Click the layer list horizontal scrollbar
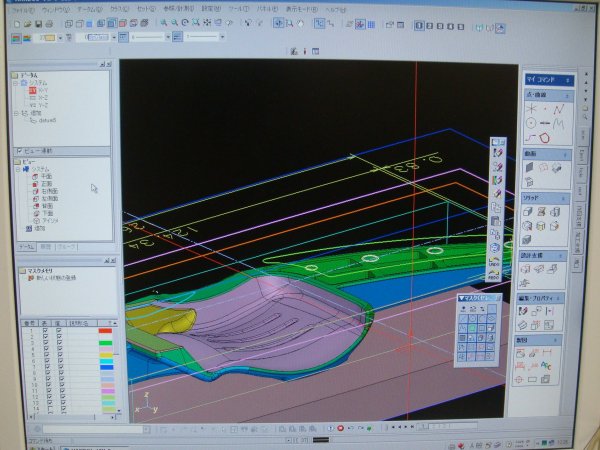The width and height of the screenshot is (600, 450). click(73, 417)
